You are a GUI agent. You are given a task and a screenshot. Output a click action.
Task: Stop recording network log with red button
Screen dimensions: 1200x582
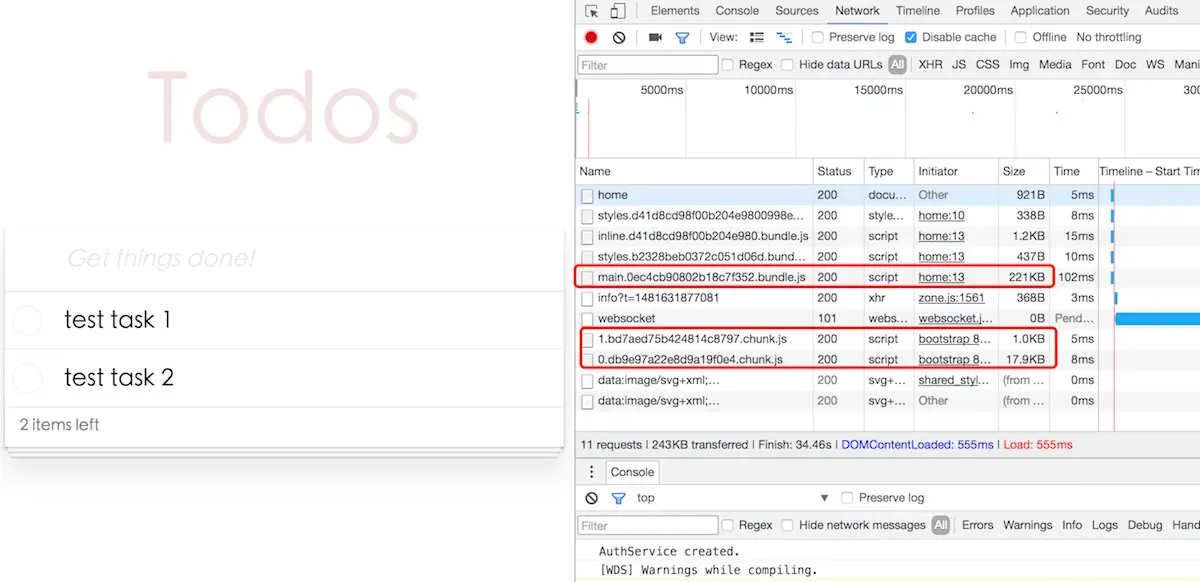point(591,37)
